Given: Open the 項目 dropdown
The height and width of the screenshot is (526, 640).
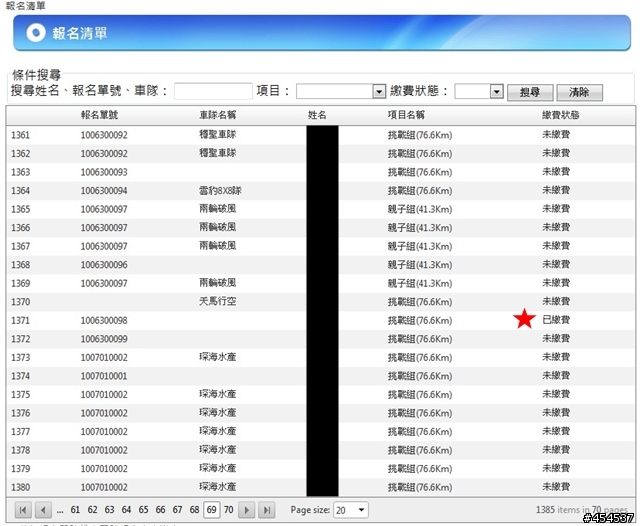Looking at the screenshot, I should click(x=379, y=92).
